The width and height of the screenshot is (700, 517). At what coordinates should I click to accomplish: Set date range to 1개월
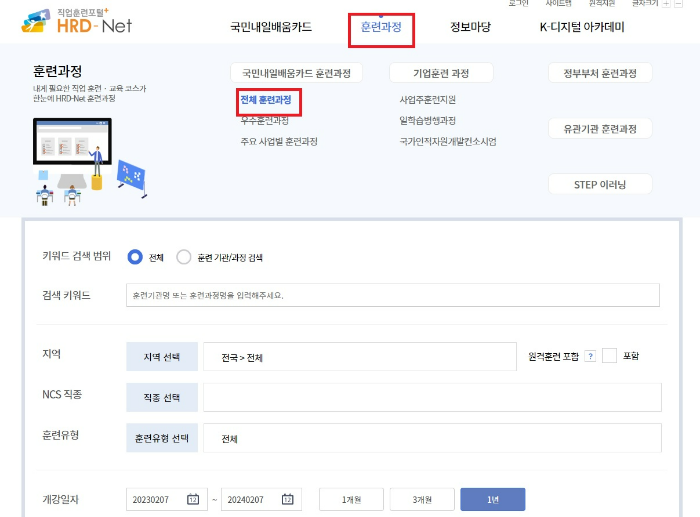coord(351,500)
